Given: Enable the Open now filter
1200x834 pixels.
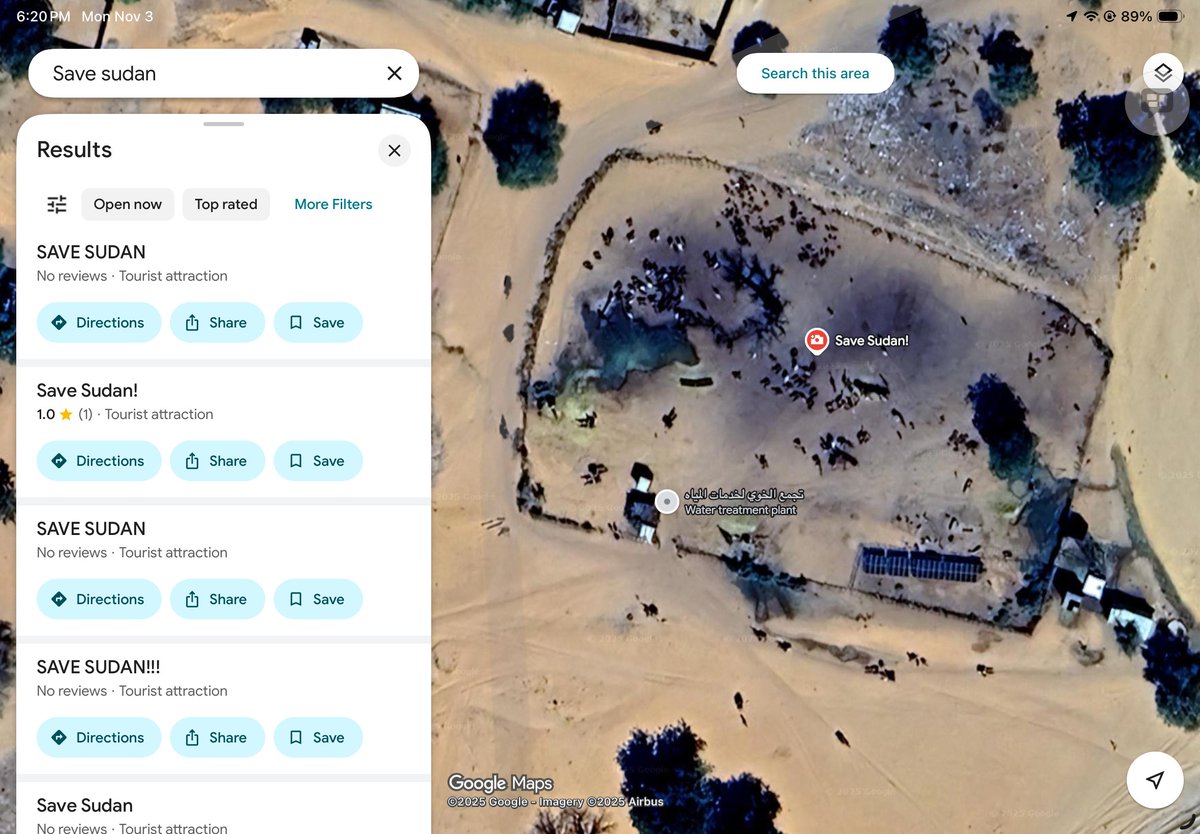Looking at the screenshot, I should tap(127, 204).
